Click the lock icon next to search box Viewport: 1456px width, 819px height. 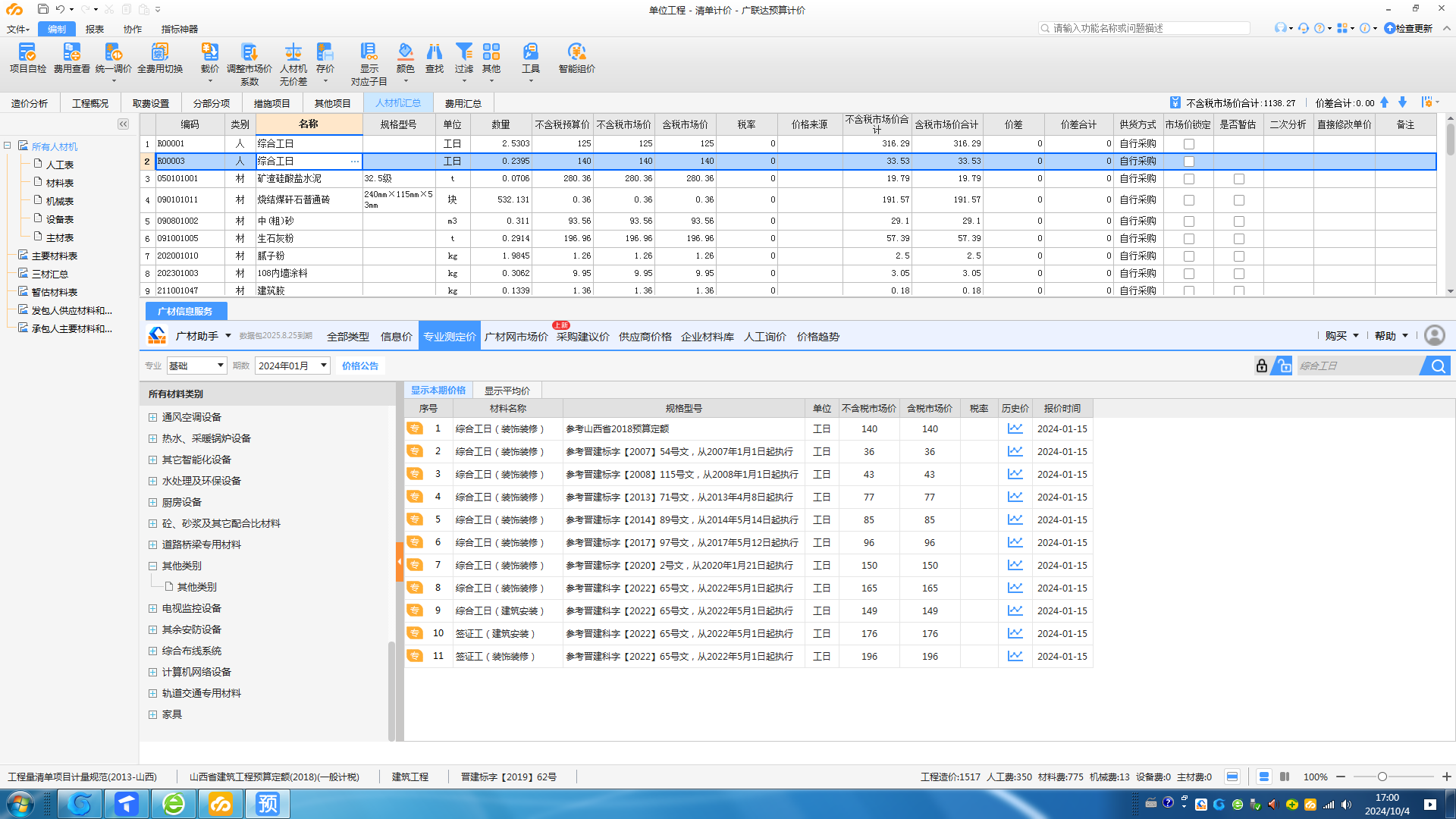1262,366
